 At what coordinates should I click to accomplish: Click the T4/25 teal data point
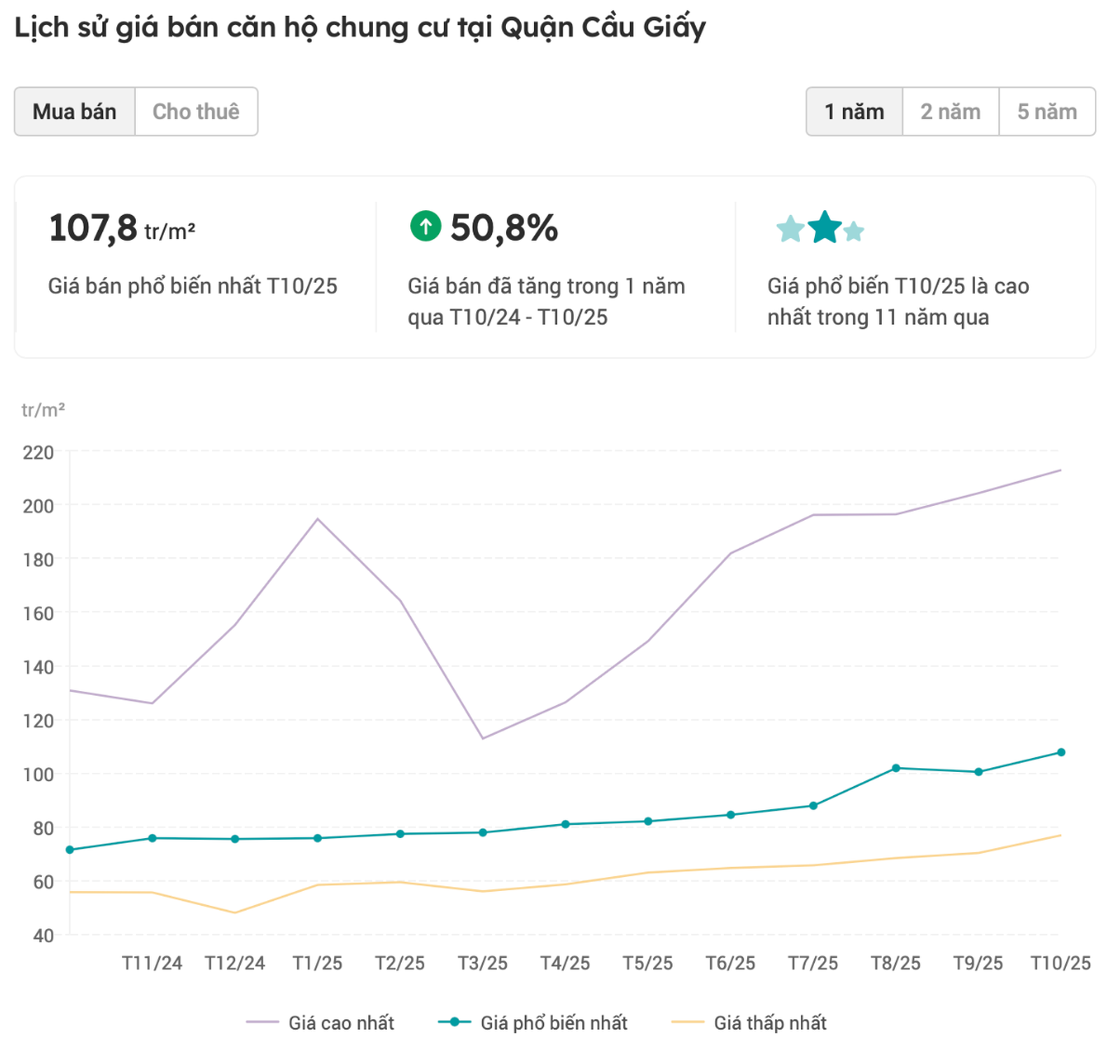(x=566, y=825)
